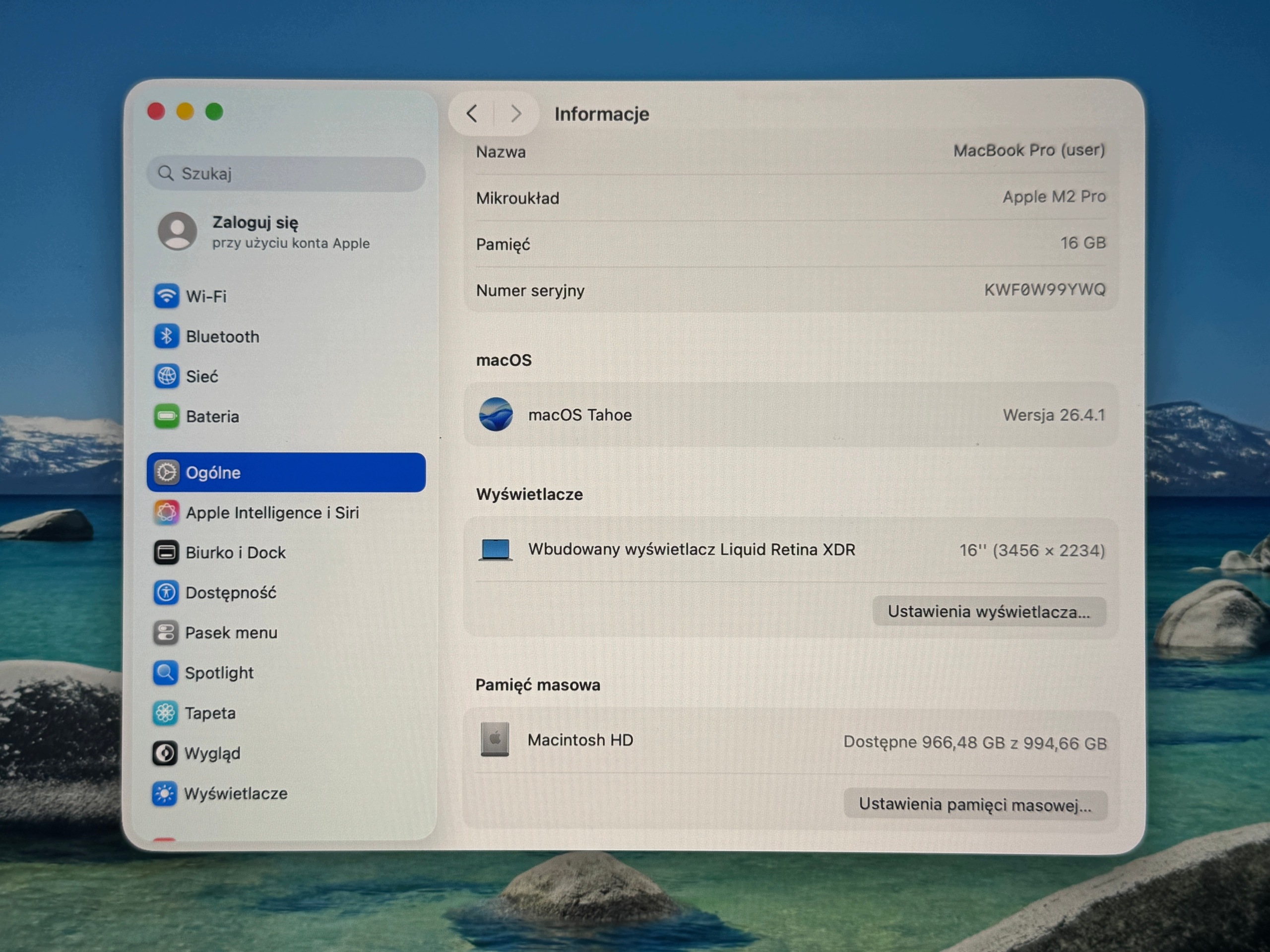The height and width of the screenshot is (952, 1270).
Task: Click the Bluetooth icon in sidebar
Action: point(167,336)
